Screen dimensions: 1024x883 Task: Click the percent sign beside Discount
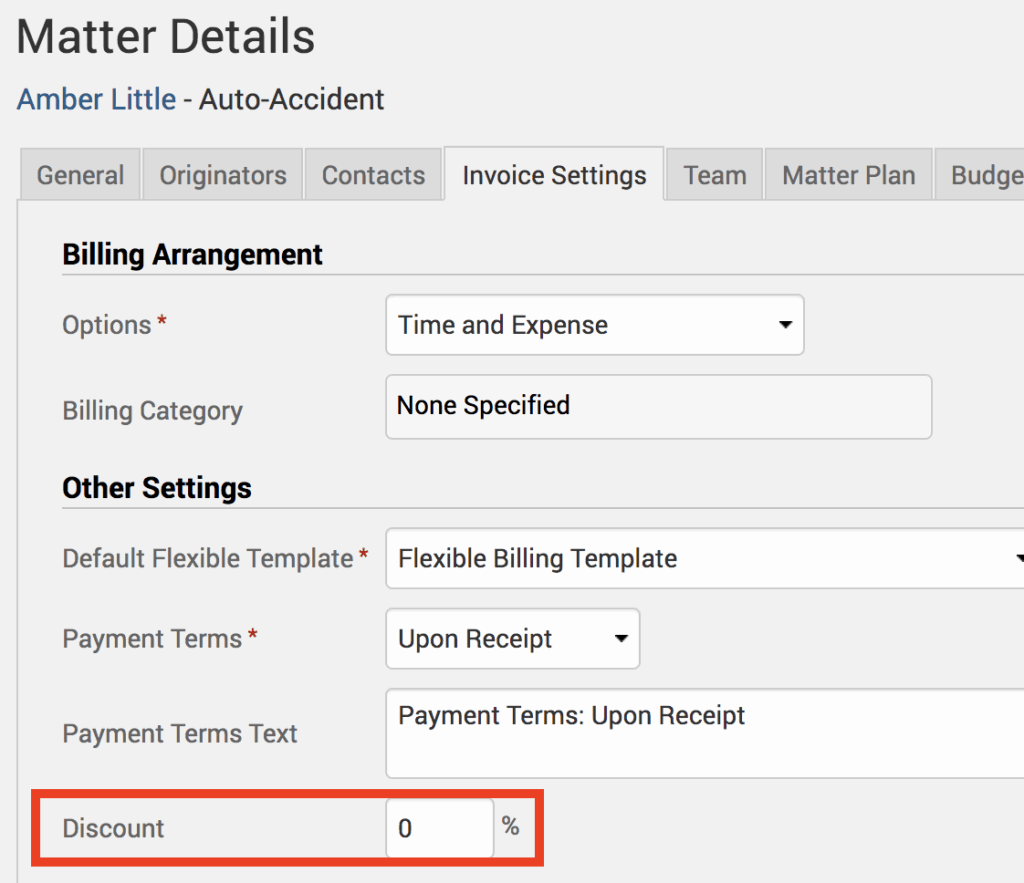pos(511,826)
